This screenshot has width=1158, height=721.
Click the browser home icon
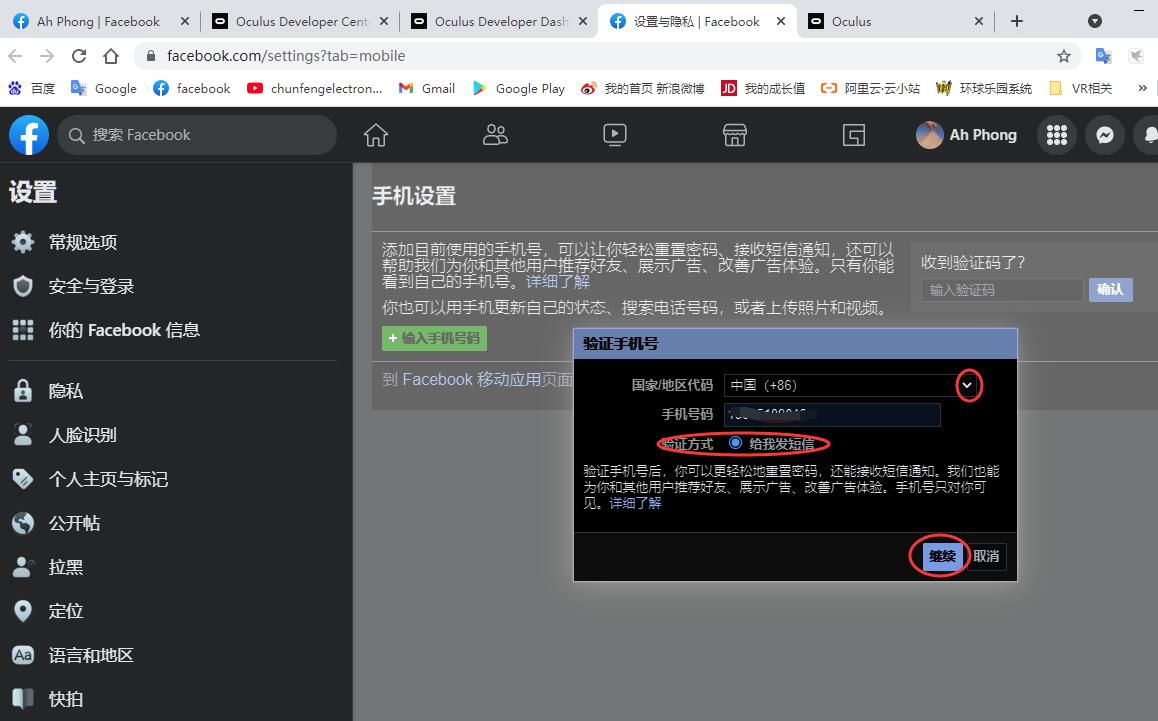pyautogui.click(x=111, y=55)
